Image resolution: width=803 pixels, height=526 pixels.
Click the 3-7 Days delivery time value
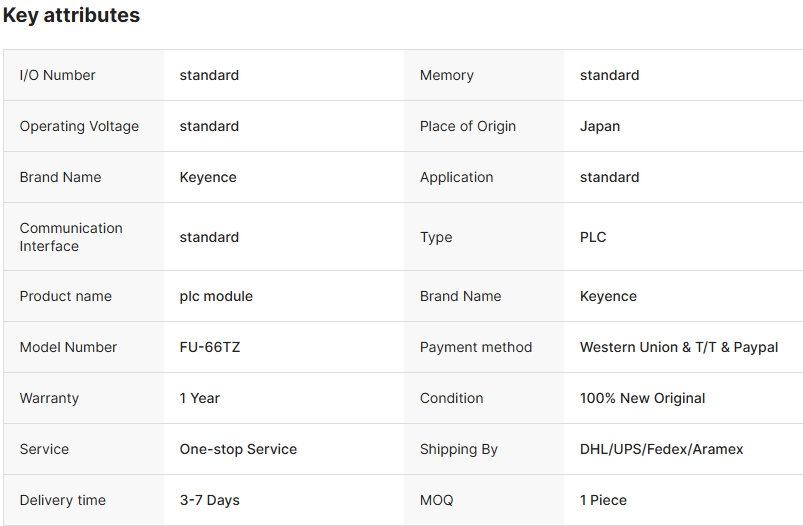(x=209, y=500)
